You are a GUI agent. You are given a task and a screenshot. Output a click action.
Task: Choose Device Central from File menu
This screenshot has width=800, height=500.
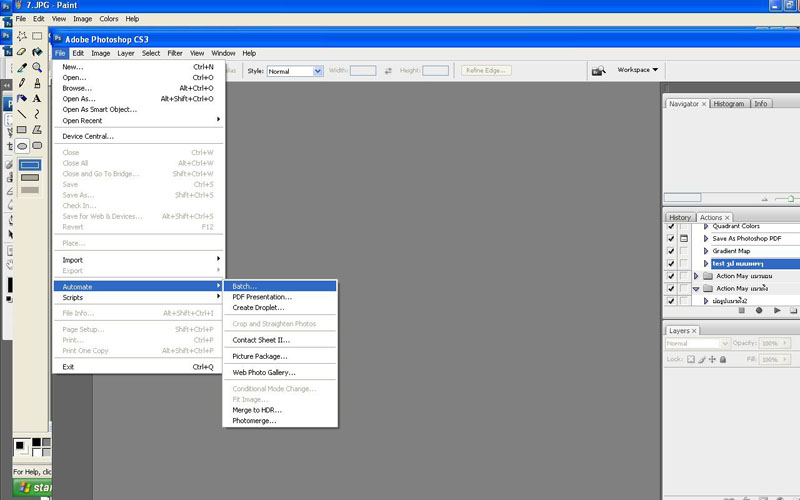pyautogui.click(x=138, y=136)
